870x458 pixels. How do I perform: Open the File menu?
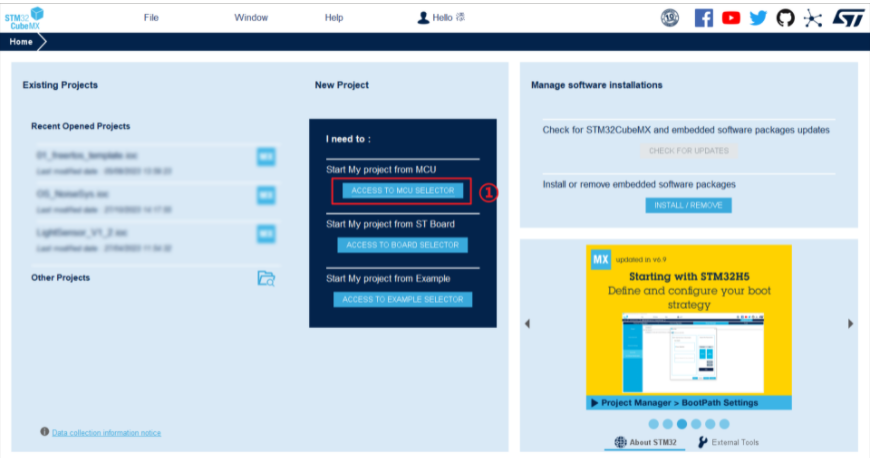click(x=151, y=18)
